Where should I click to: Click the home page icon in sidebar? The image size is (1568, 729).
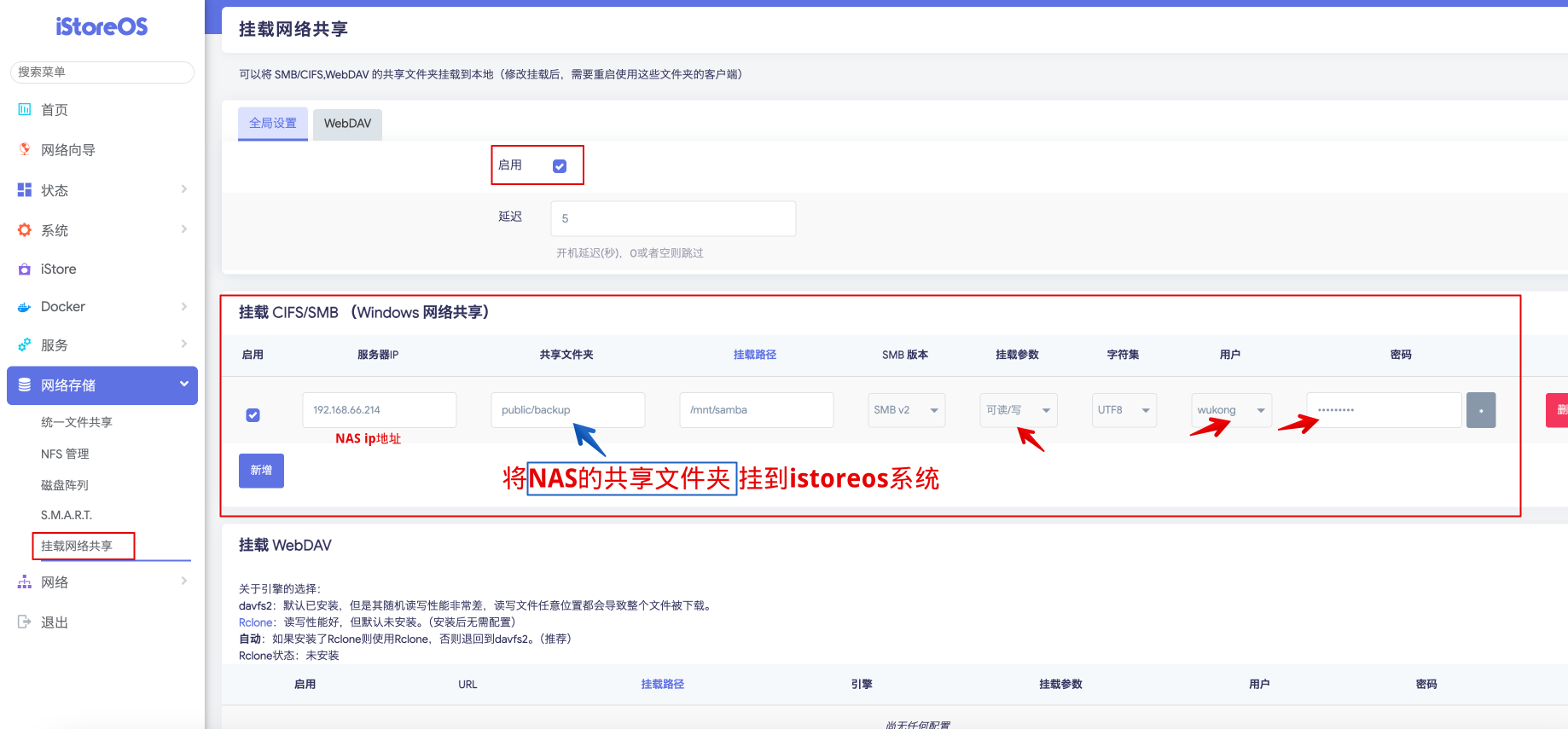tap(25, 109)
